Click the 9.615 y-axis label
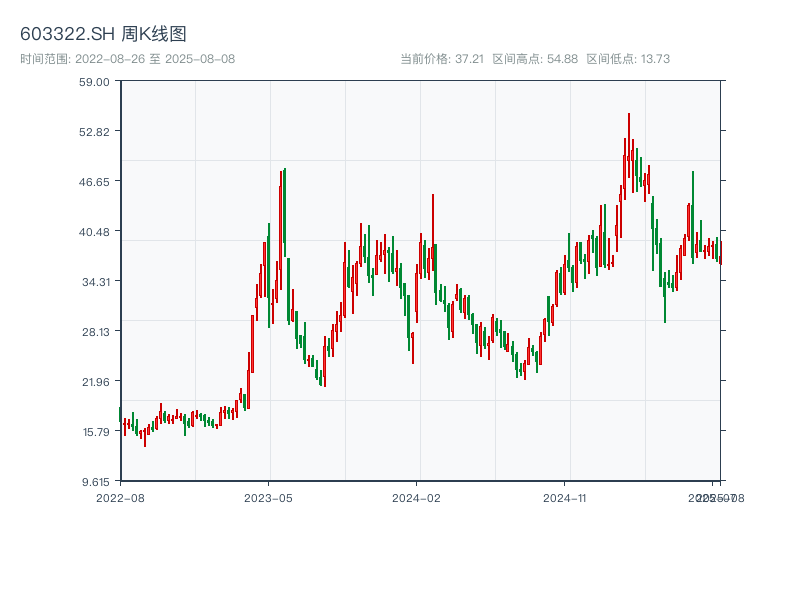This screenshot has height=600, width=800. point(94,481)
